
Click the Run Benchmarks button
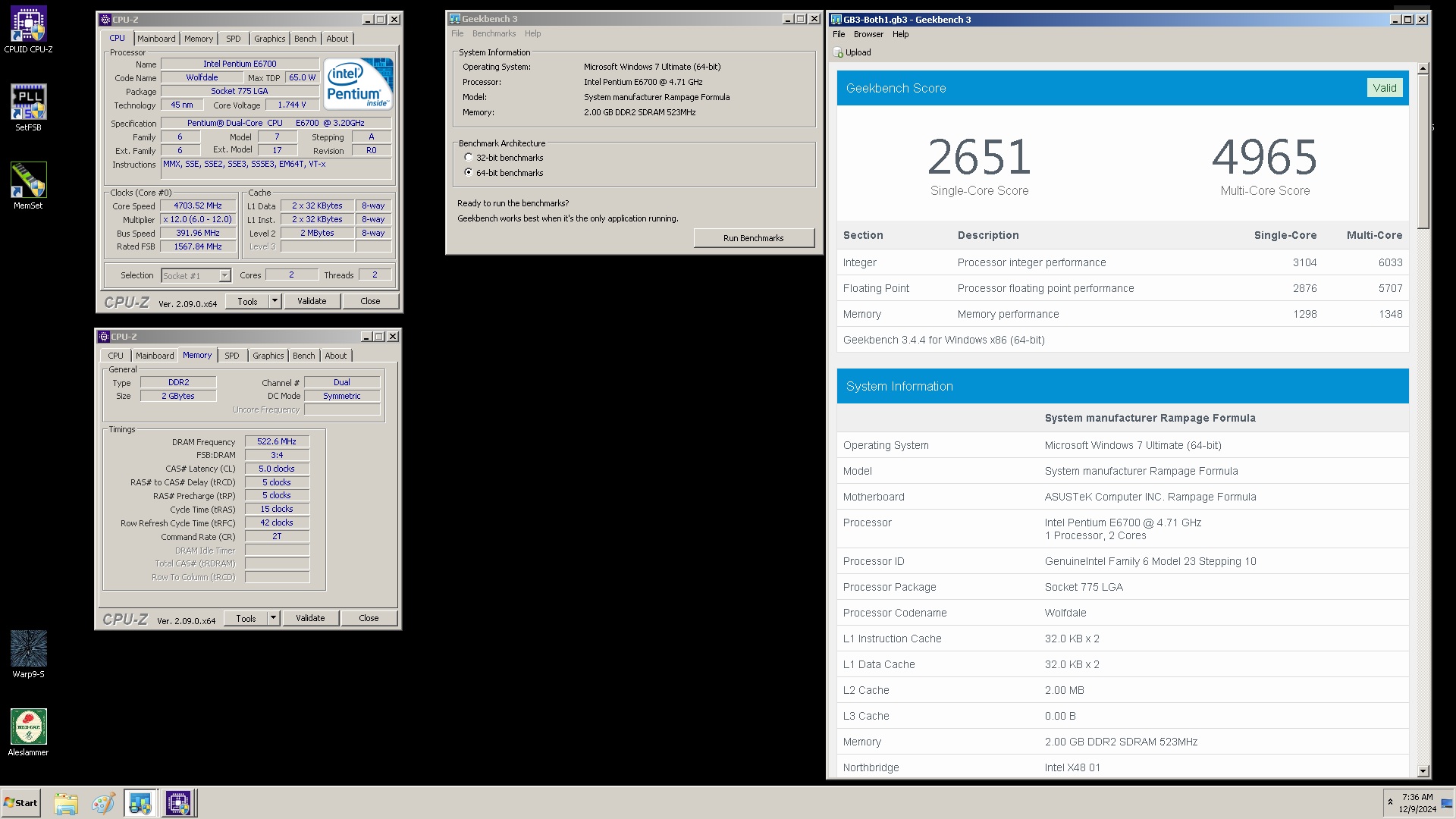pos(754,238)
